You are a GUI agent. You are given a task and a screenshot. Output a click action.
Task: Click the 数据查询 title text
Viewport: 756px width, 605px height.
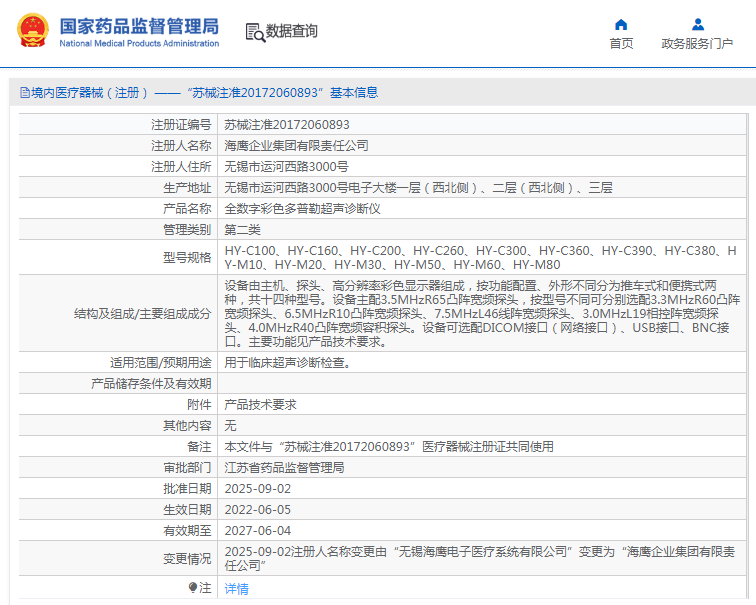click(292, 31)
